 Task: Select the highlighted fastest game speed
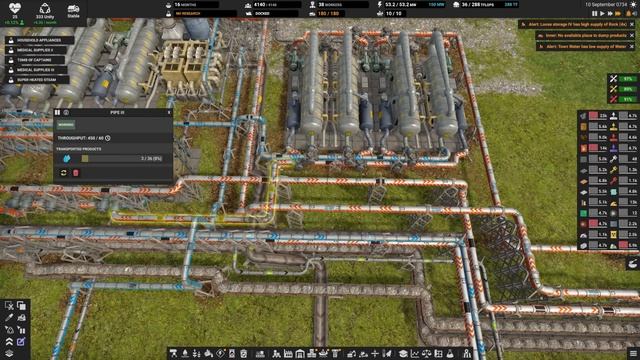tap(618, 13)
